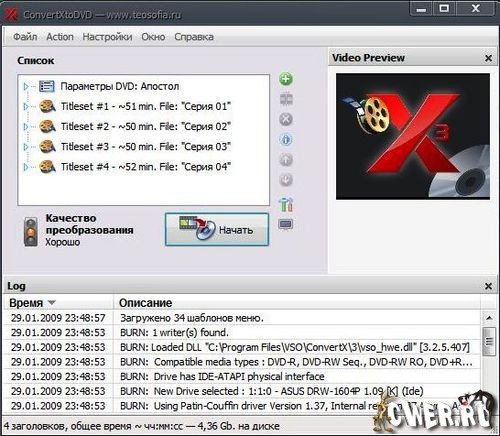Expand the Параметры DVD: Апостол node

coord(26,87)
